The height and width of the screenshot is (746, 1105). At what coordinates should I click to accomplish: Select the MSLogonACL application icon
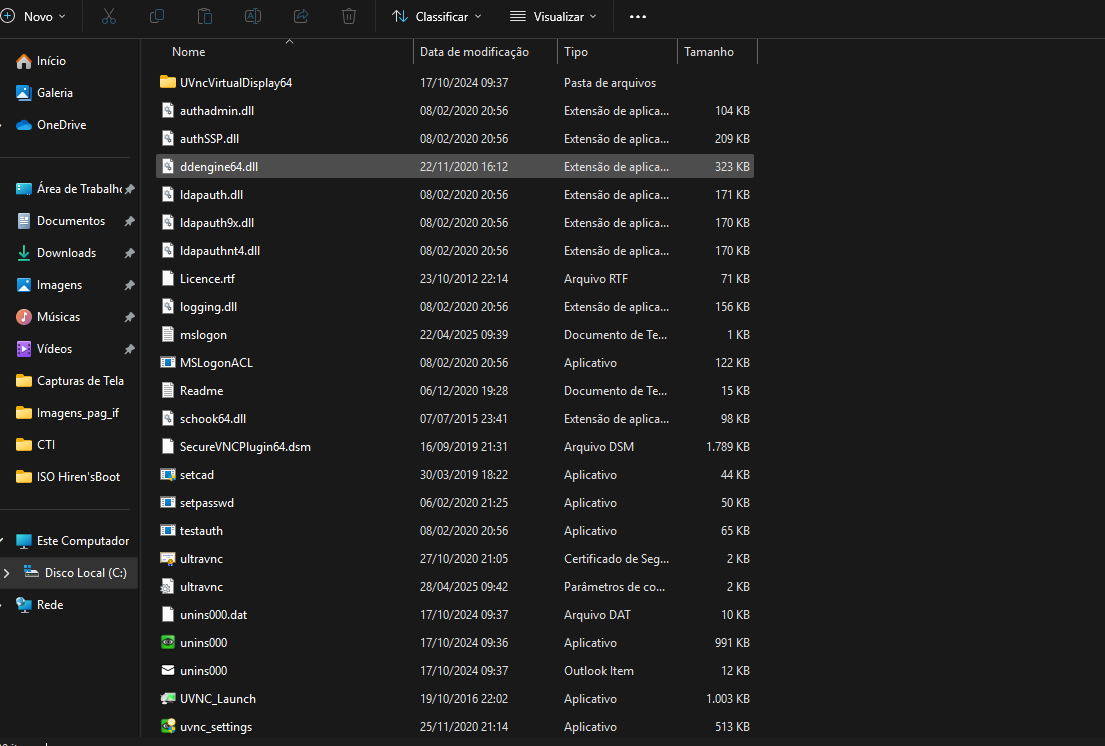[168, 363]
